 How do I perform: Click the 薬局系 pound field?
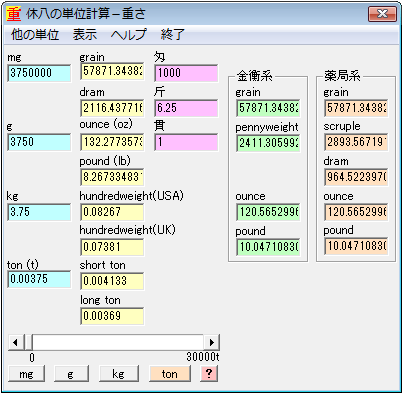tap(356, 246)
